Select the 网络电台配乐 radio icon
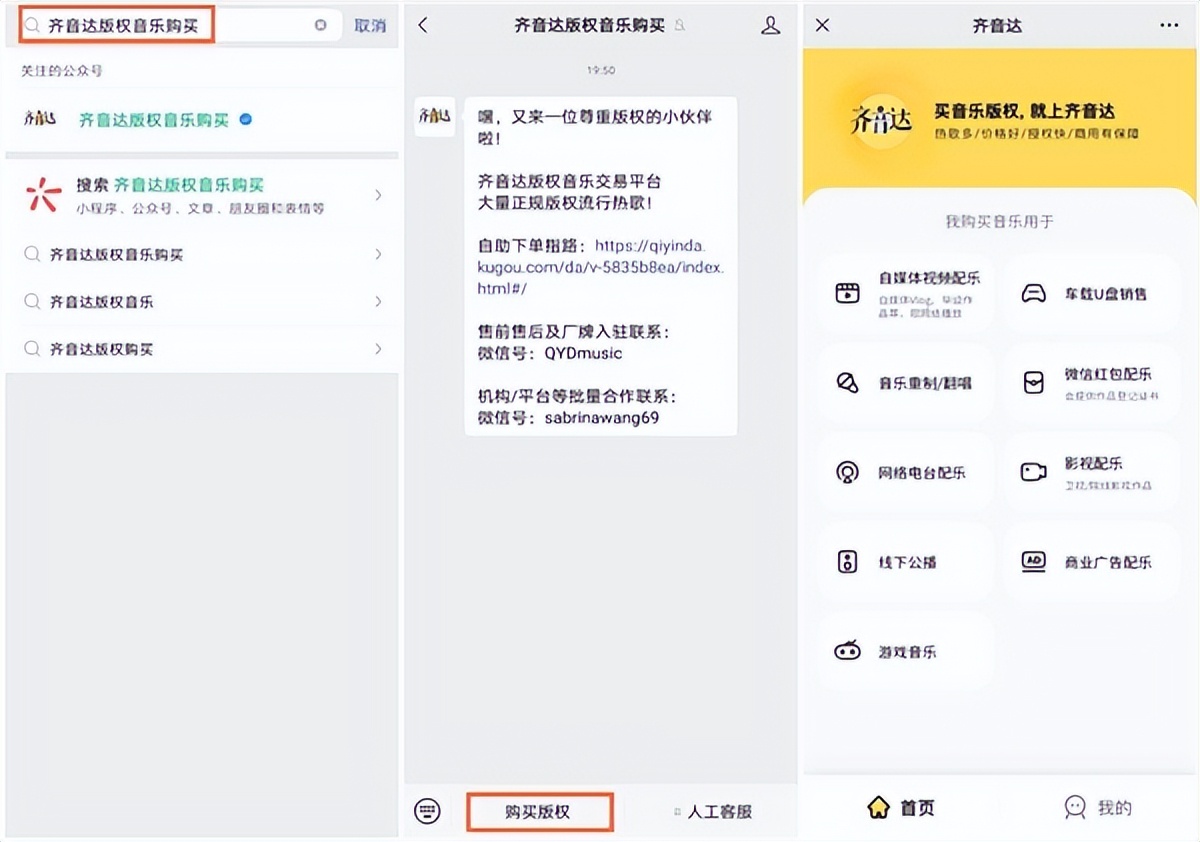This screenshot has height=842, width=1200. 849,472
